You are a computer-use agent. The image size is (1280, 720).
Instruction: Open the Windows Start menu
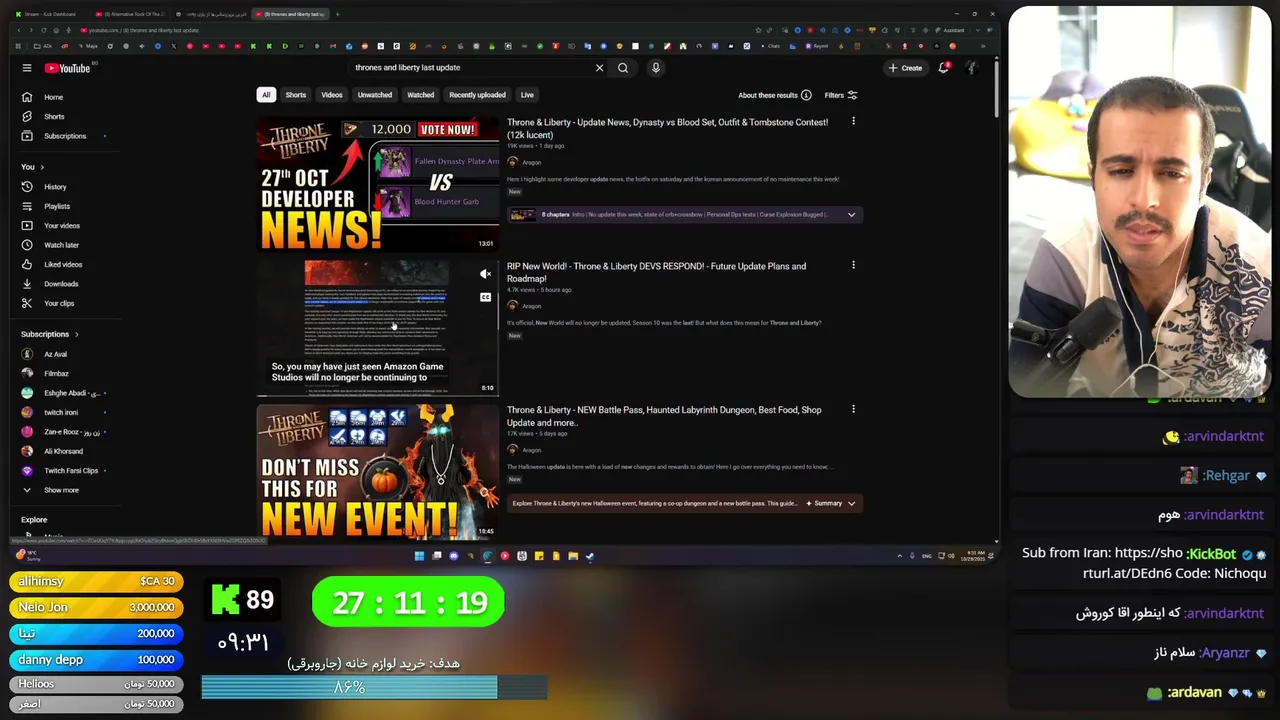point(419,556)
